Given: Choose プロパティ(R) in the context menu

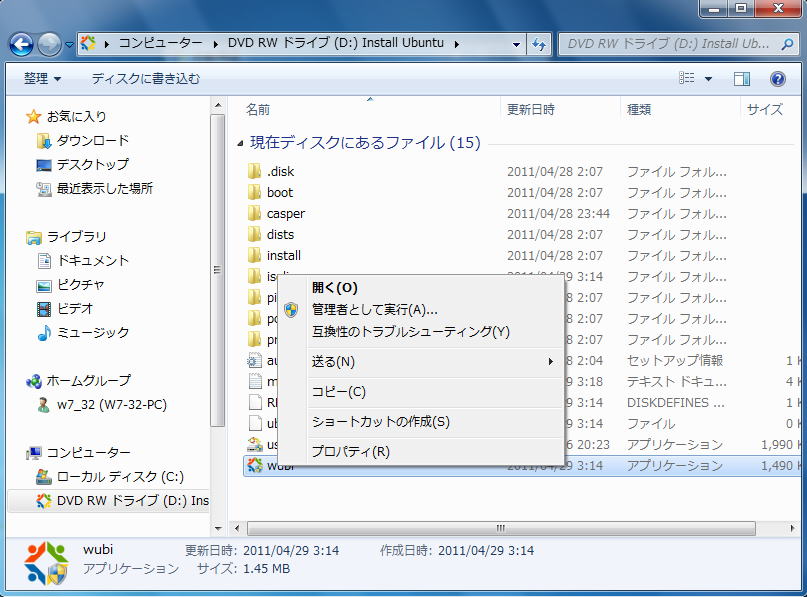Looking at the screenshot, I should 420,452.
